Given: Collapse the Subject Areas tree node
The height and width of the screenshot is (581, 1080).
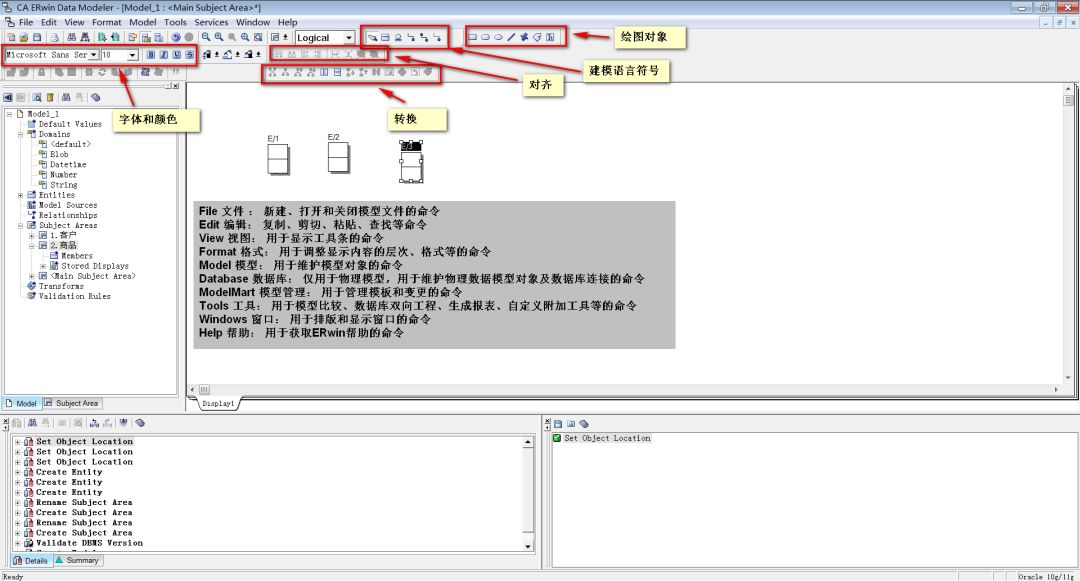Looking at the screenshot, I should point(21,225).
